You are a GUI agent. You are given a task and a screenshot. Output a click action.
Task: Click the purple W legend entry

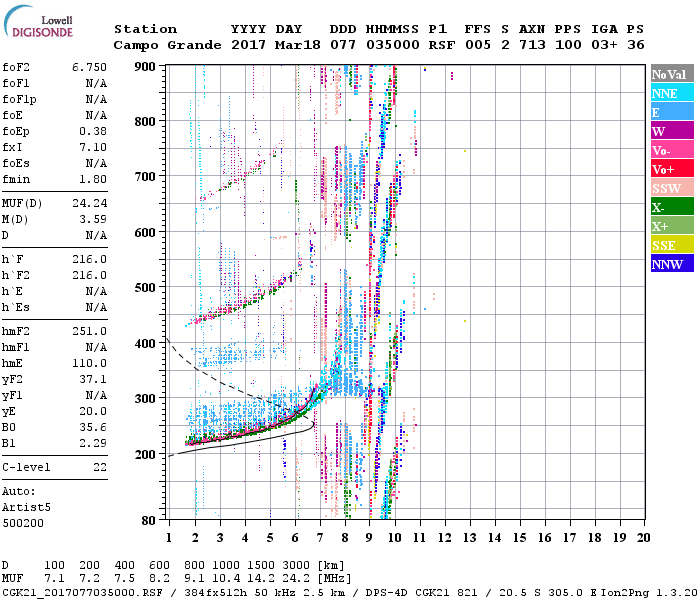coord(671,131)
